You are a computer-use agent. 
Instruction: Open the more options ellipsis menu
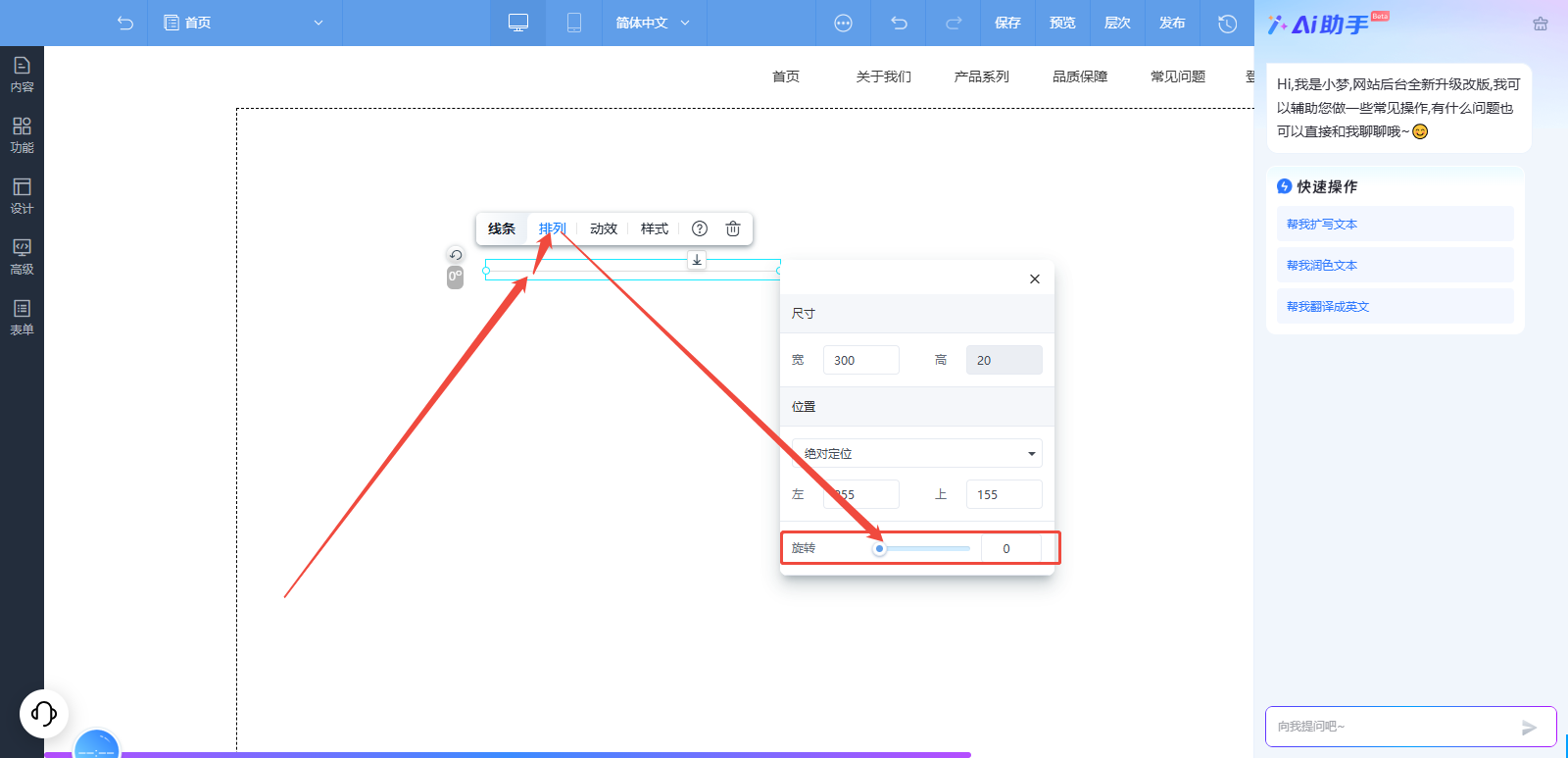(843, 23)
